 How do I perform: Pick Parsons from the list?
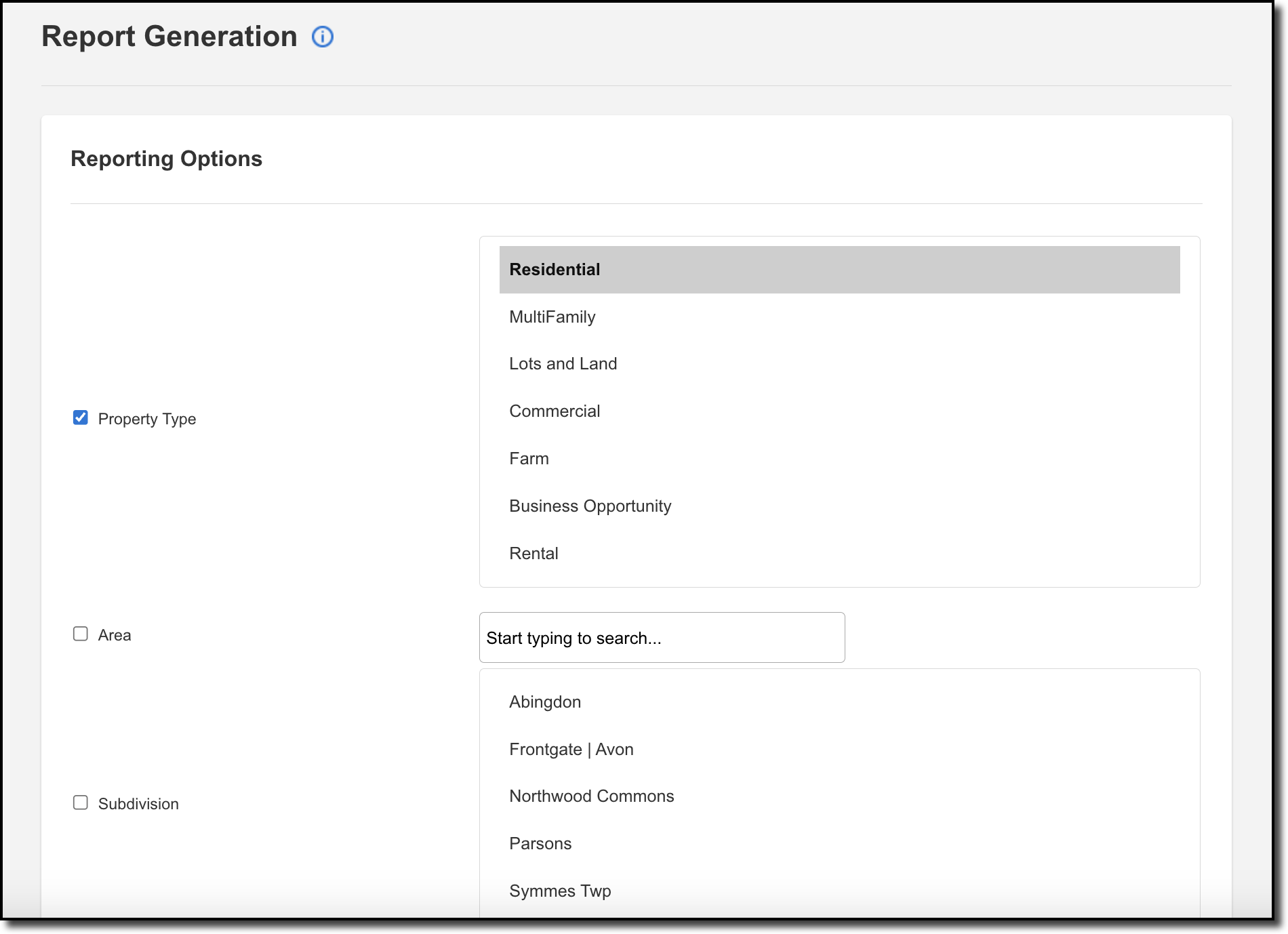coord(839,844)
